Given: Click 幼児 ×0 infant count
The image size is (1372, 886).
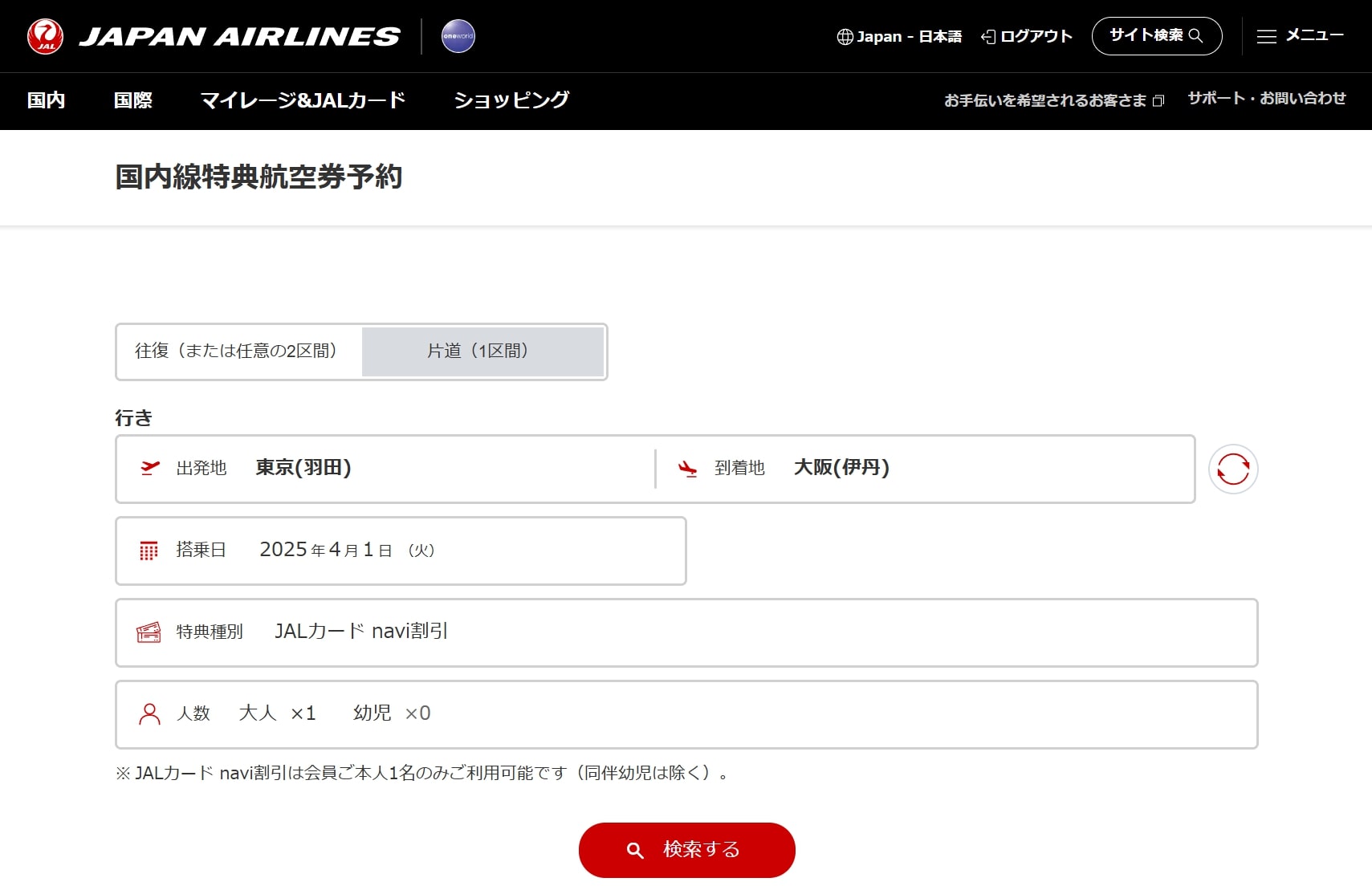Looking at the screenshot, I should tap(392, 713).
